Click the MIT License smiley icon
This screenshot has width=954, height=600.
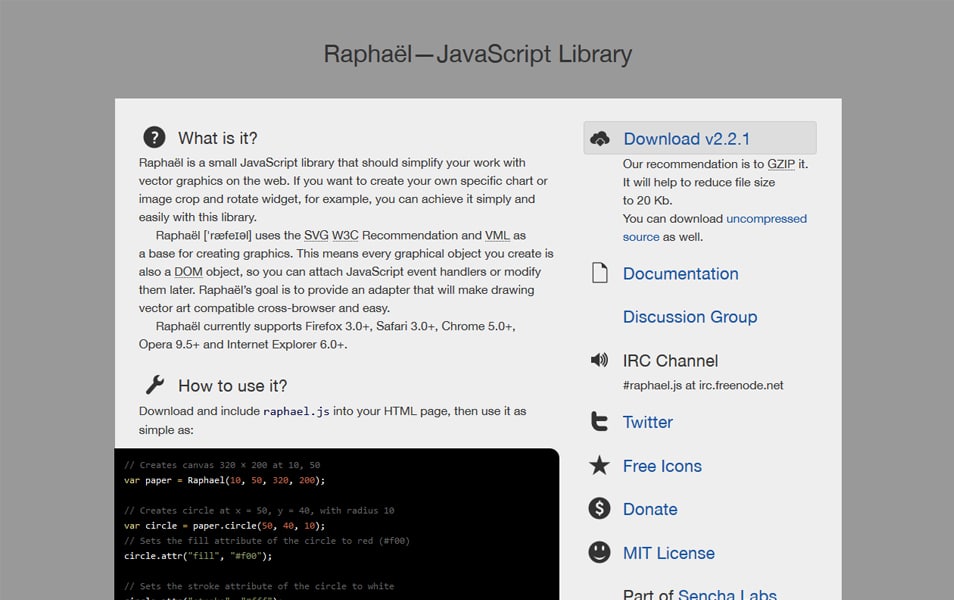[x=599, y=552]
